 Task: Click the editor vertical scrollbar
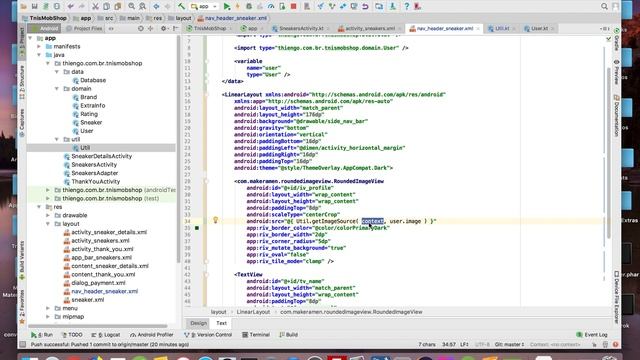coord(609,153)
